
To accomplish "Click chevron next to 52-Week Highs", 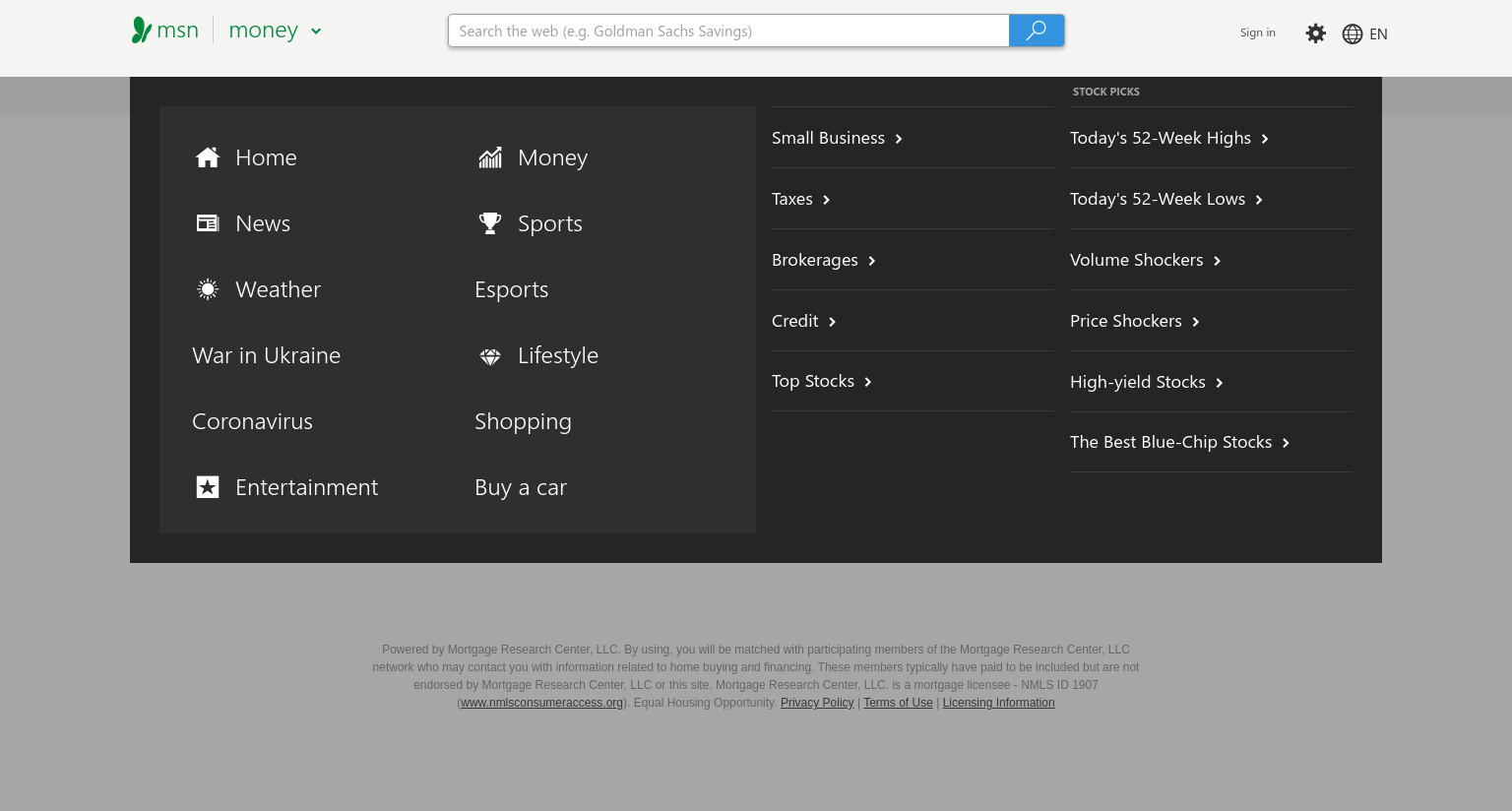I will coord(1265,139).
